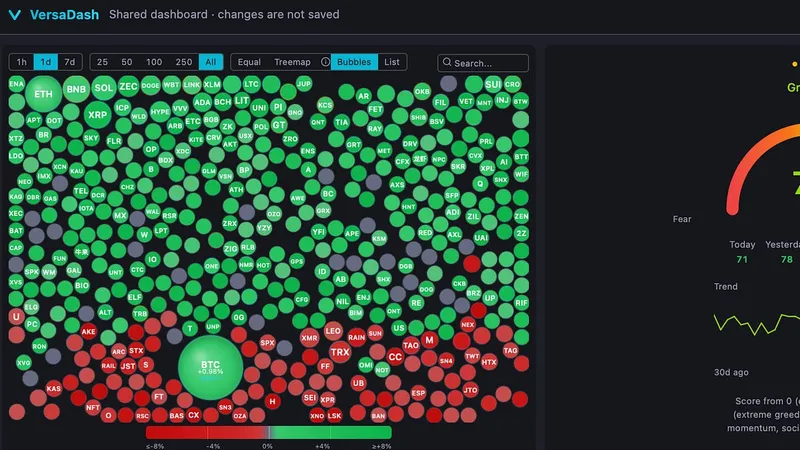Viewport: 800px width, 450px height.
Task: Open the HTX bubble
Action: 489,362
